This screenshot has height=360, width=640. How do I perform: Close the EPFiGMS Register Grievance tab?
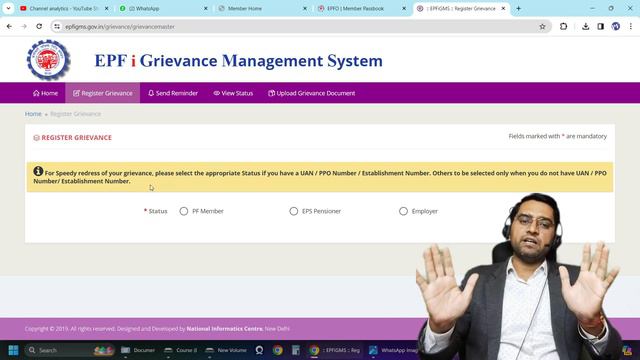503,8
